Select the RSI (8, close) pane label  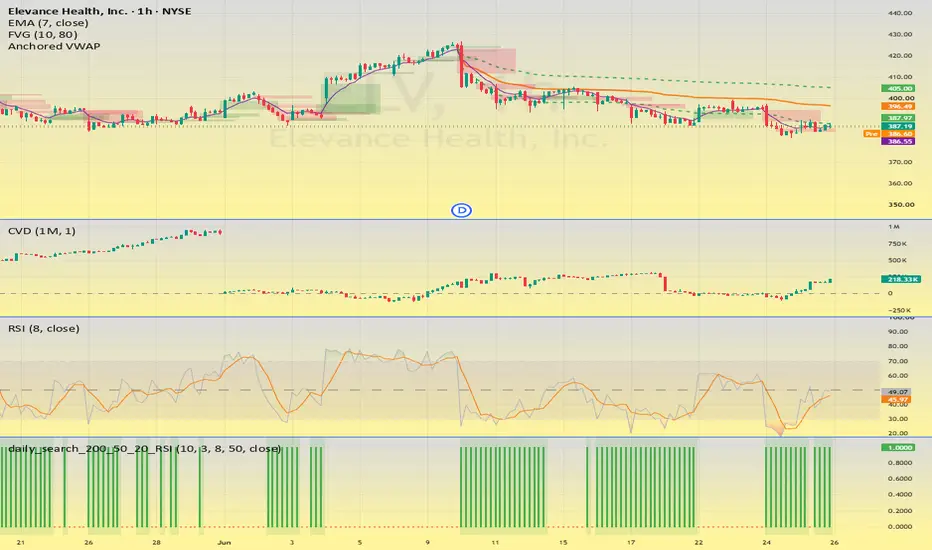43,328
